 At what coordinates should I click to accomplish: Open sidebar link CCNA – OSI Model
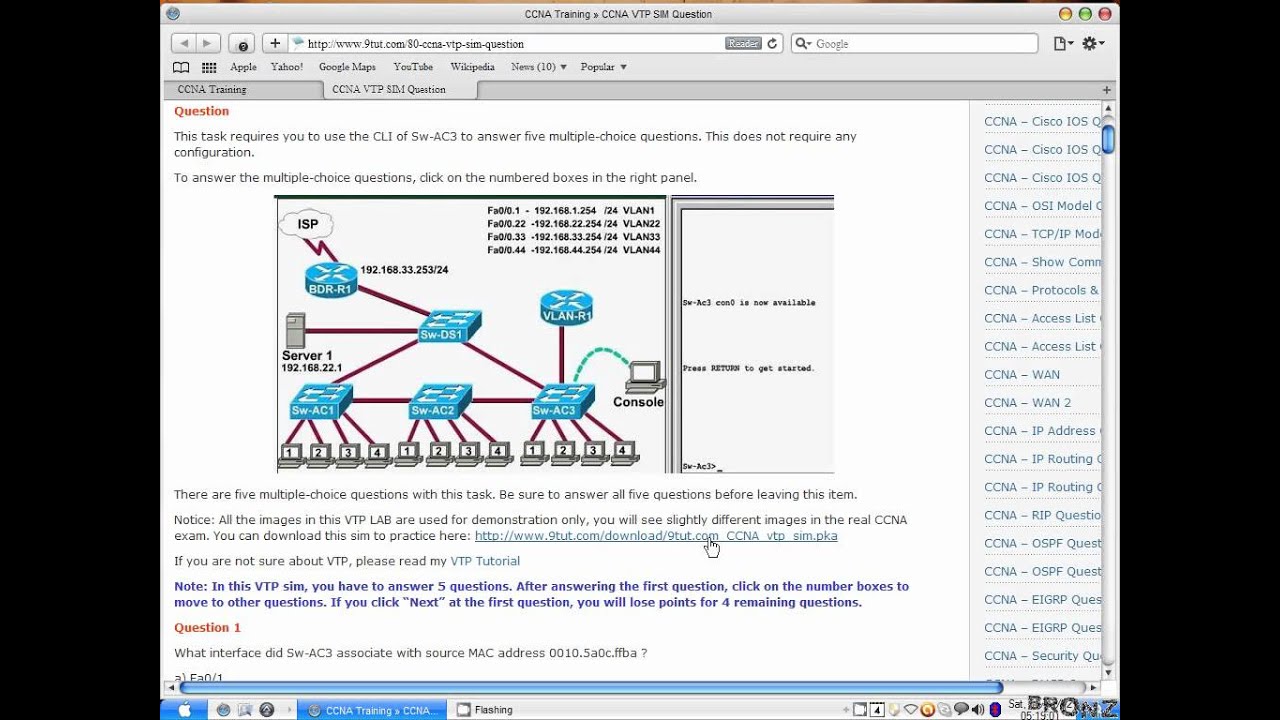coord(1042,206)
